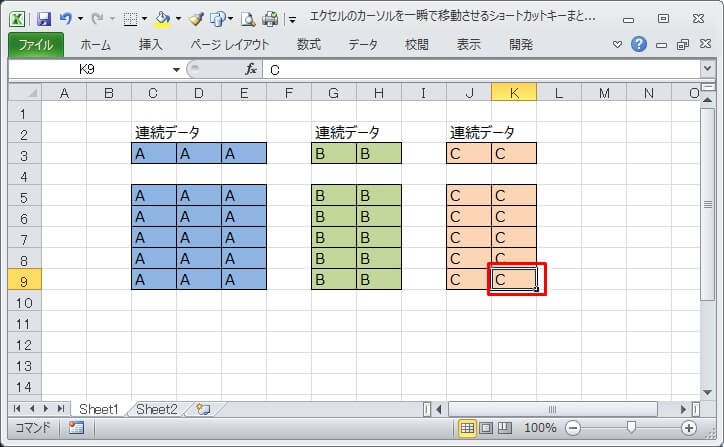Screen dimensions: 724x447
Task: Click the Select All corner triangle
Action: click(x=25, y=93)
